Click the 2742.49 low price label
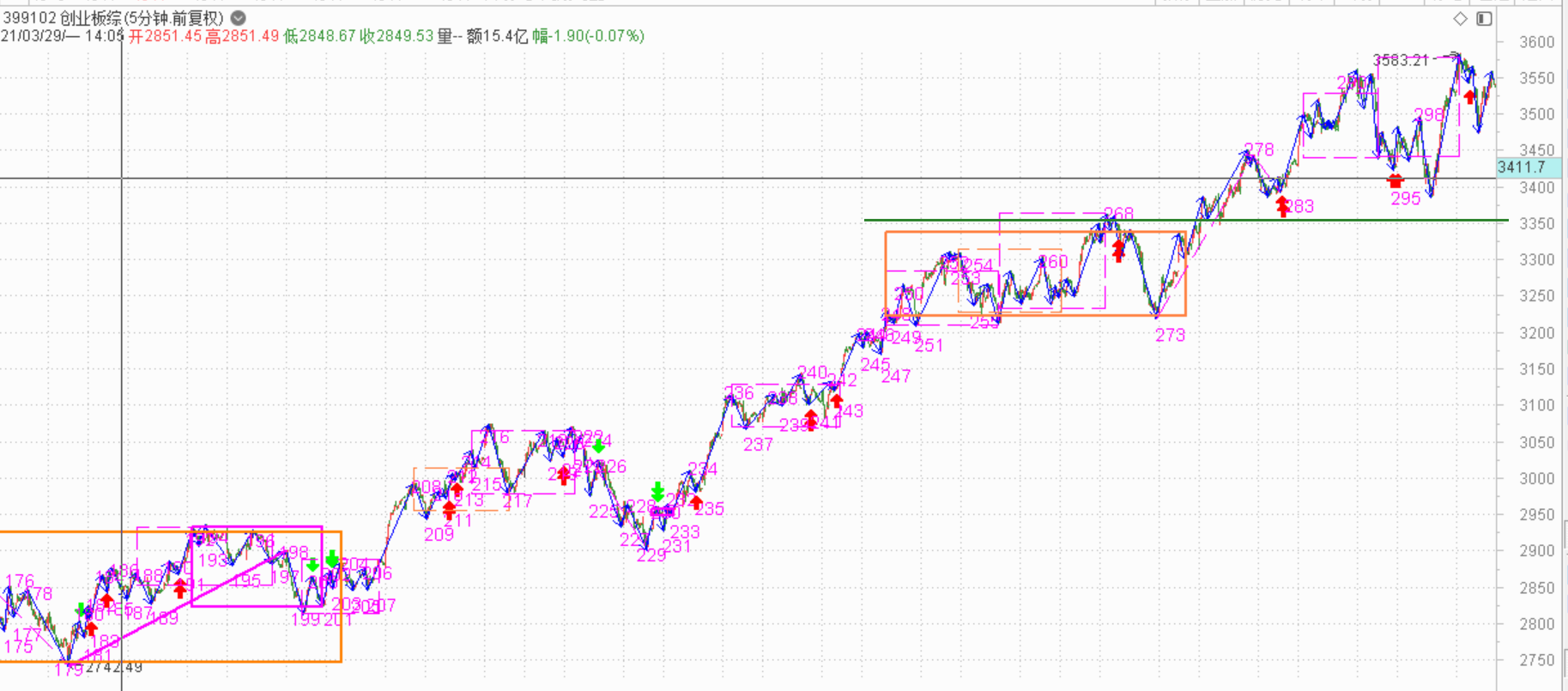Image resolution: width=1568 pixels, height=691 pixels. [113, 667]
